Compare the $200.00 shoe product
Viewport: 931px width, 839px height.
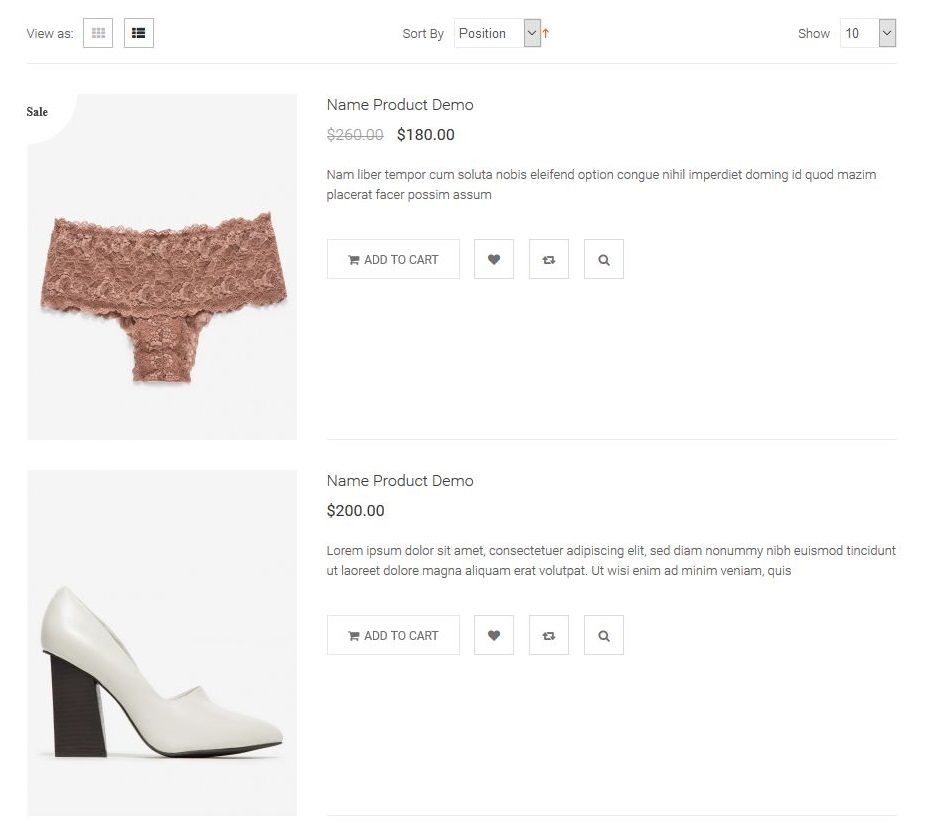(x=548, y=635)
